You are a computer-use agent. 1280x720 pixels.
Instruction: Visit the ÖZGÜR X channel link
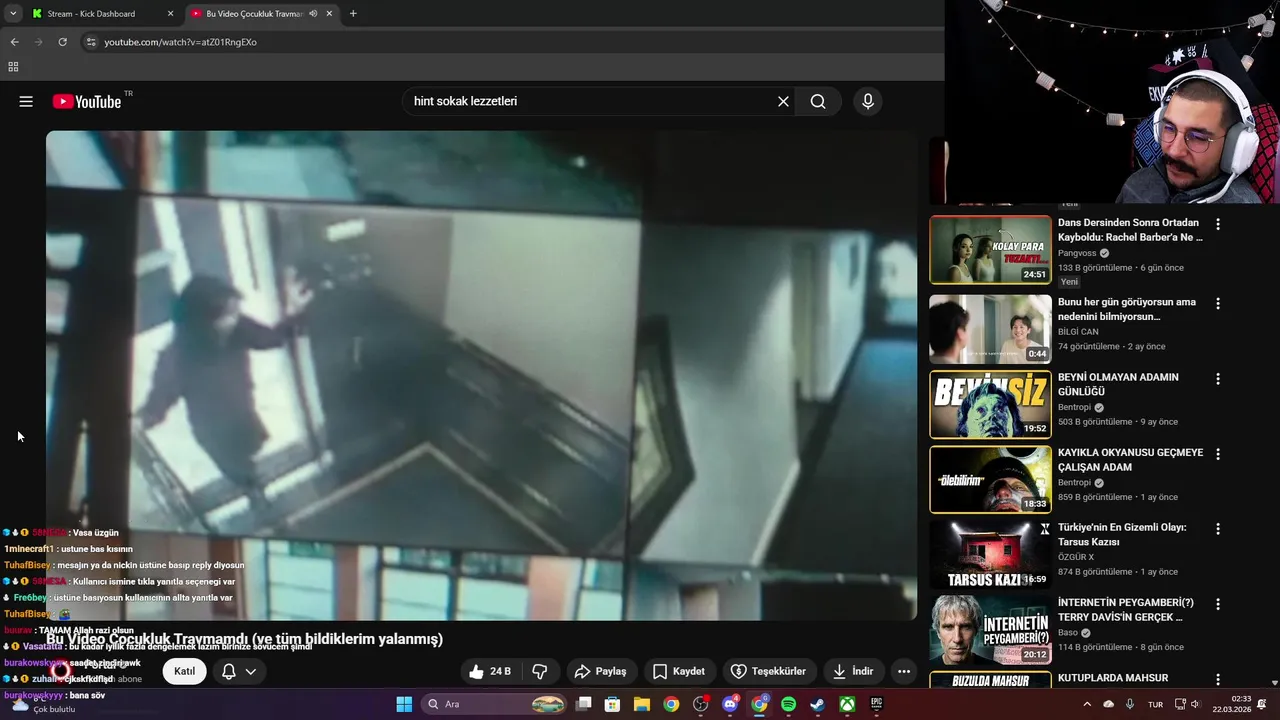(1076, 557)
